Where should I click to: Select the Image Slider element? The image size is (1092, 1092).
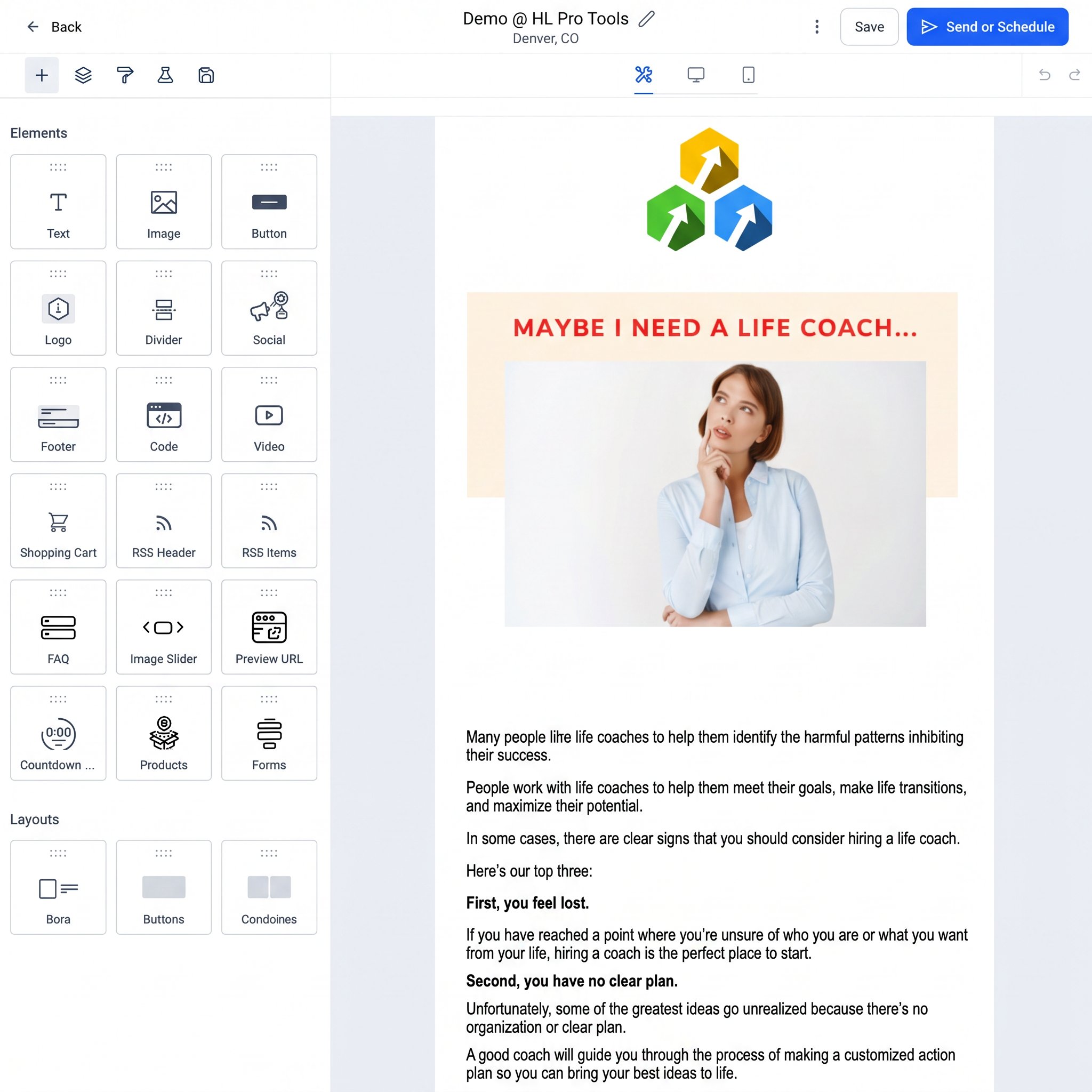coord(164,627)
